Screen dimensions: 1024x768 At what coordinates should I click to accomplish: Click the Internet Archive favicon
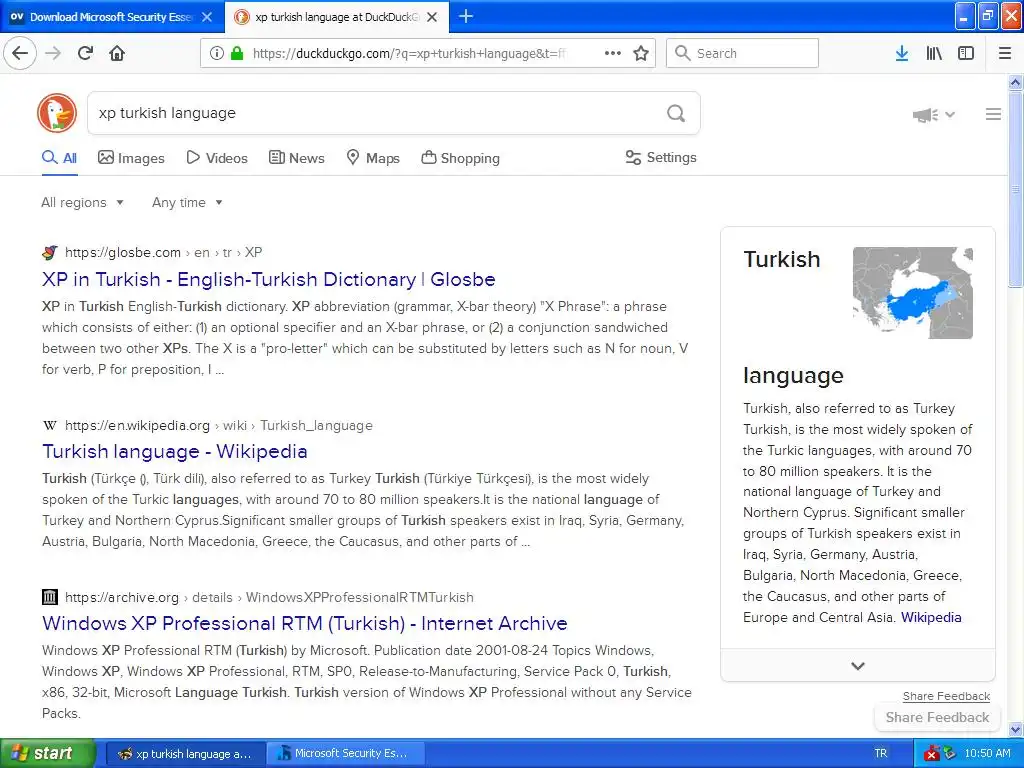click(50, 597)
